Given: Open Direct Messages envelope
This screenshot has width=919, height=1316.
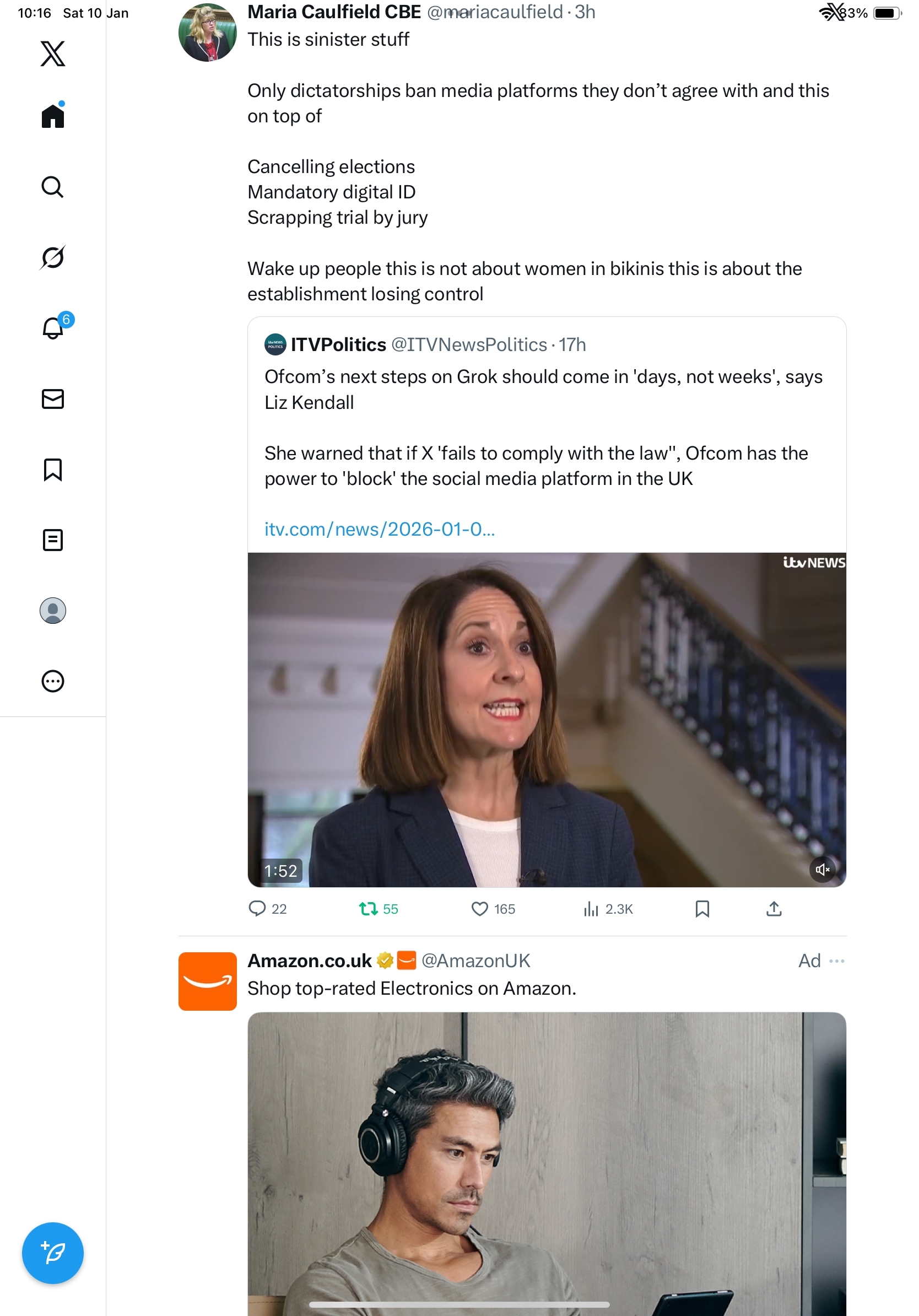Looking at the screenshot, I should pyautogui.click(x=53, y=399).
